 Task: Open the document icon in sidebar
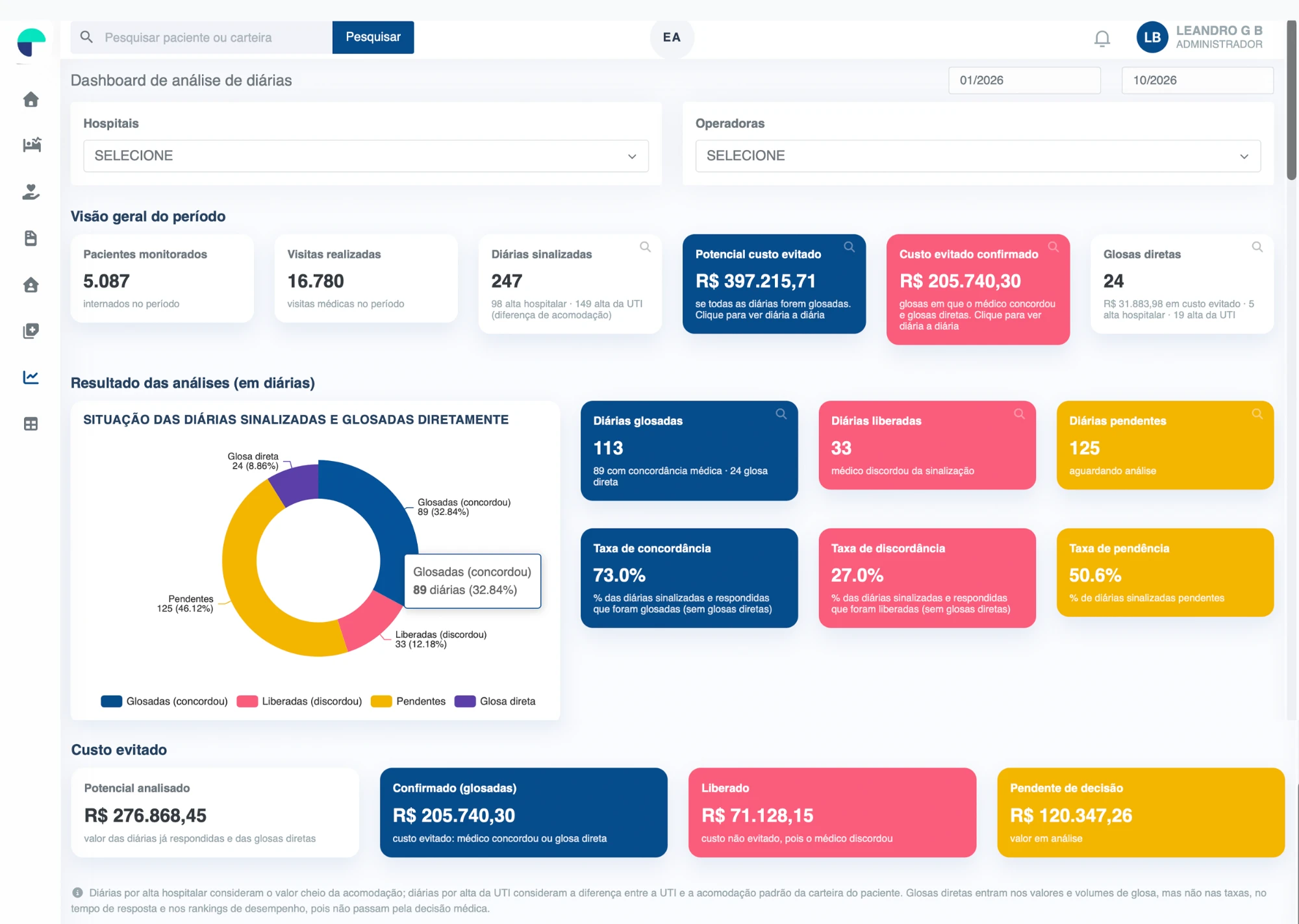(x=31, y=238)
